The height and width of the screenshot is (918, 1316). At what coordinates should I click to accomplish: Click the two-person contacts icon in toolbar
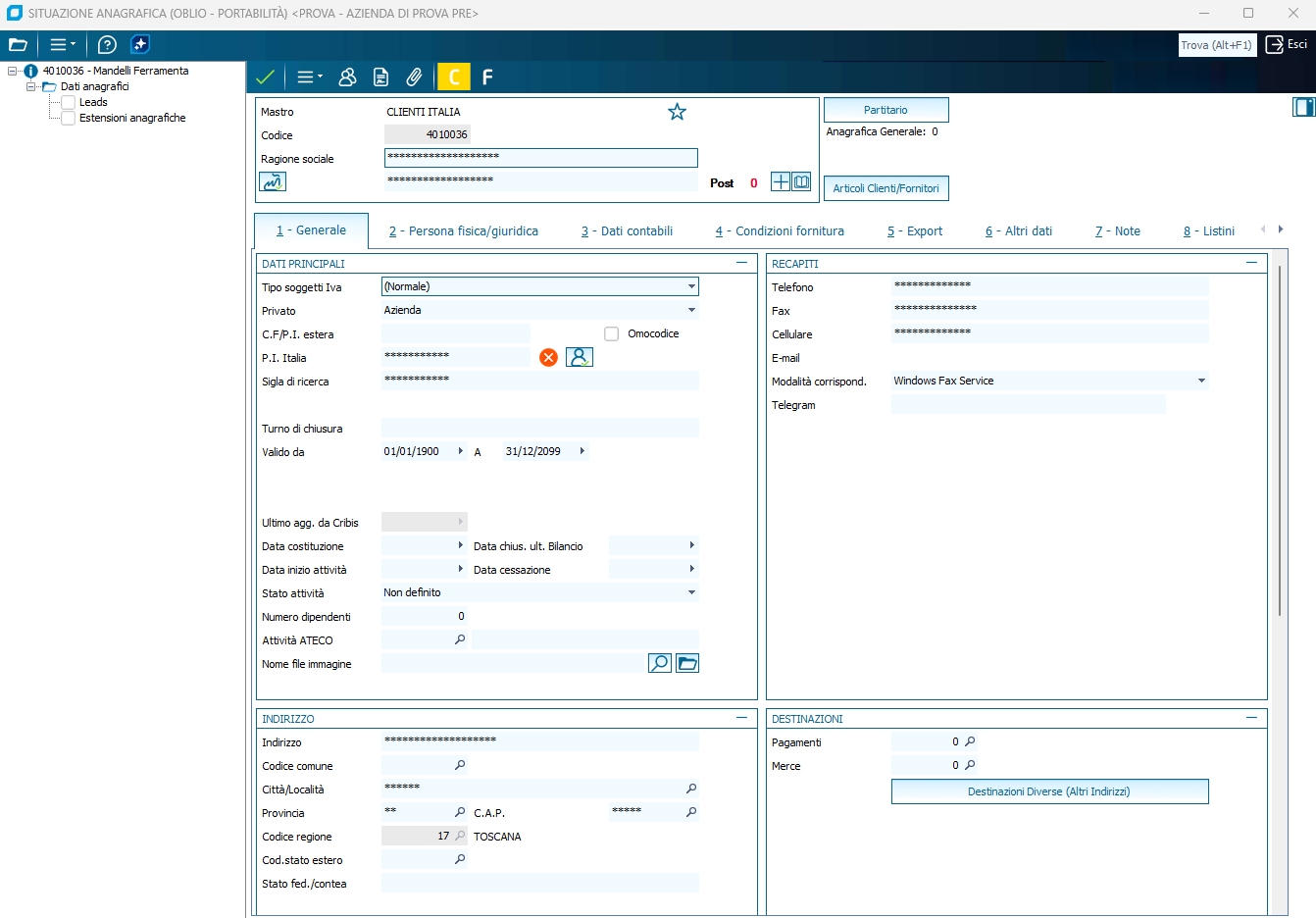tap(347, 76)
